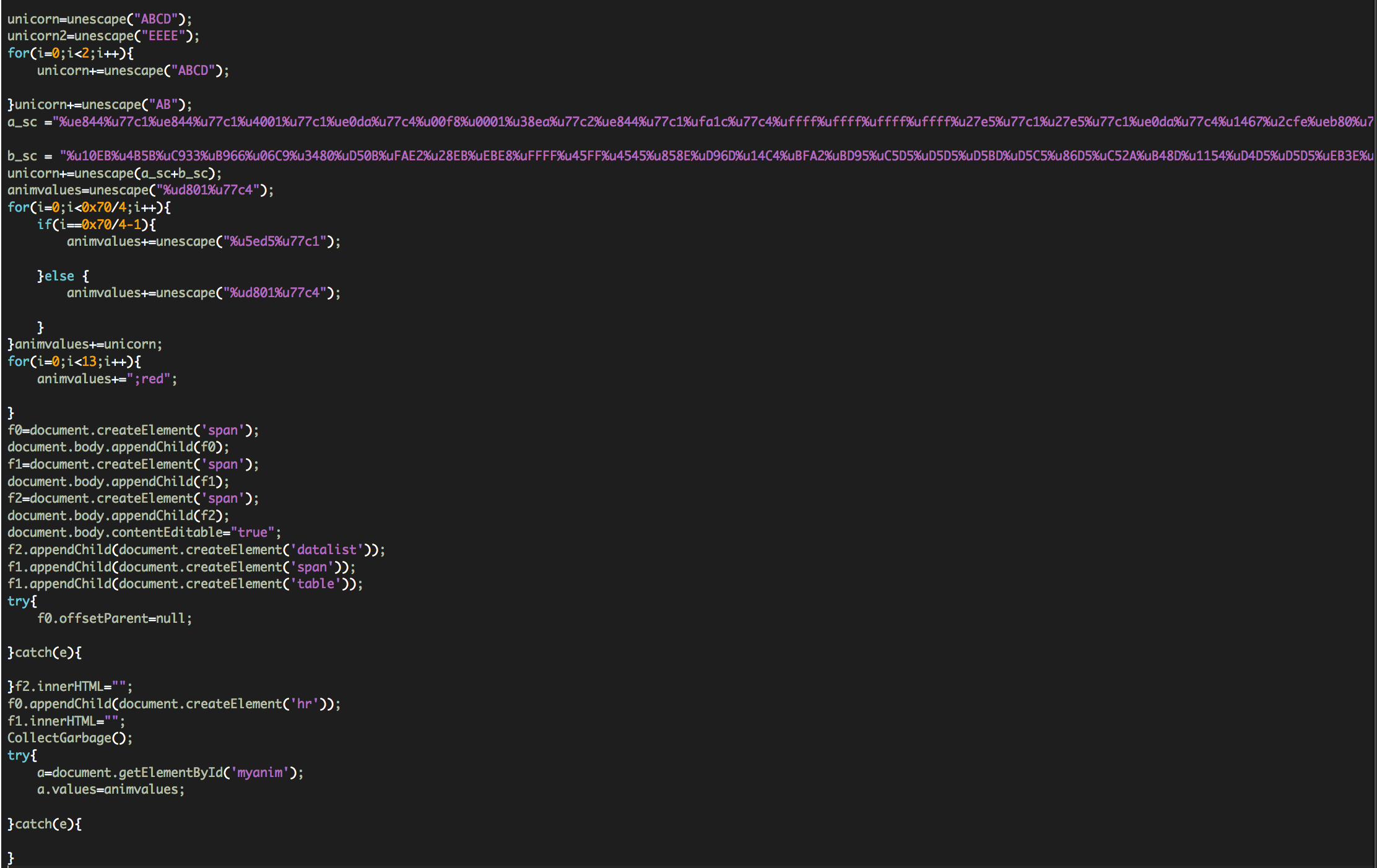Click the }unicorn+=unescape("AB"); line
The width and height of the screenshot is (1377, 868).
pyautogui.click(x=100, y=105)
